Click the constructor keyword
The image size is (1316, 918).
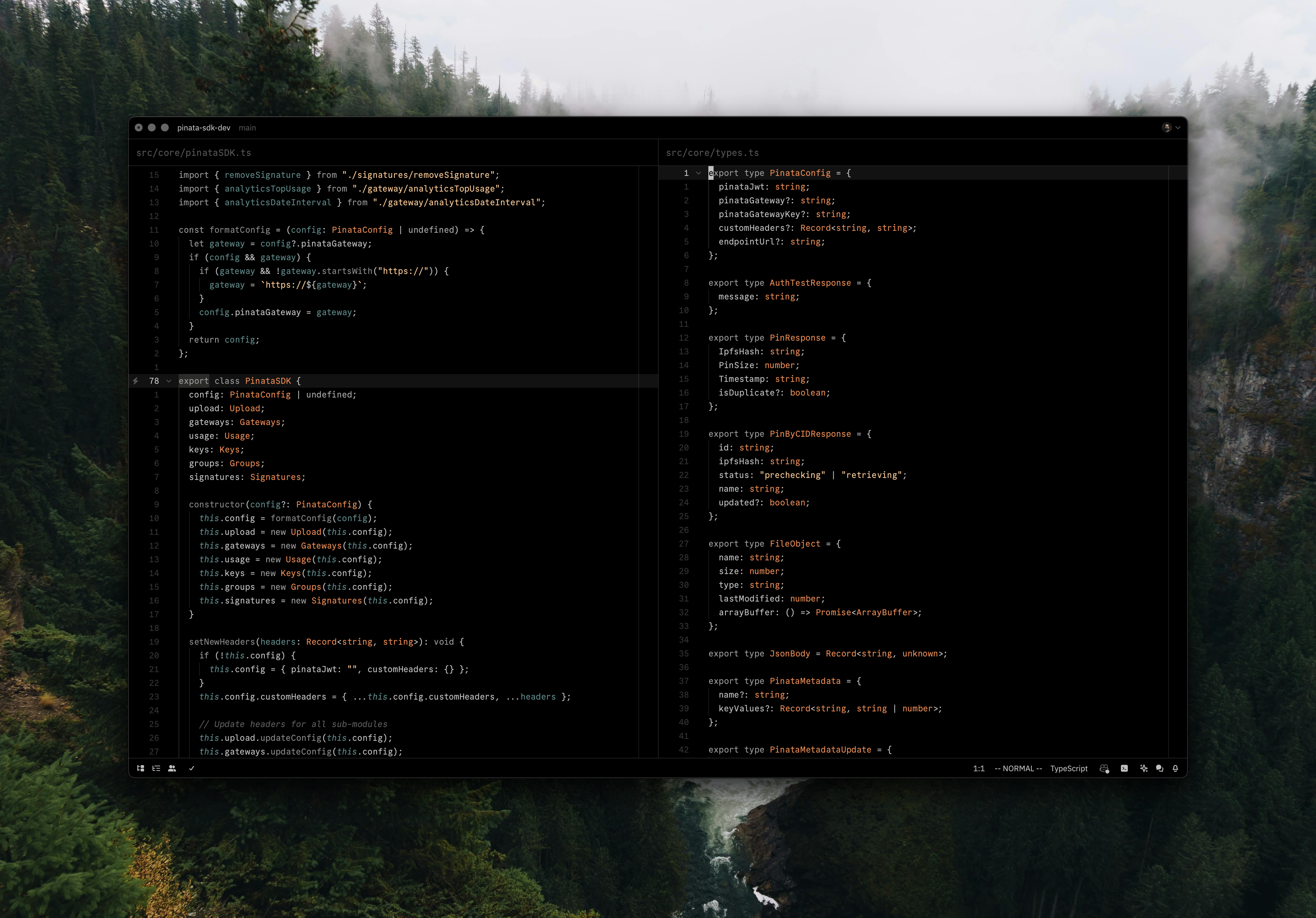[x=216, y=505]
